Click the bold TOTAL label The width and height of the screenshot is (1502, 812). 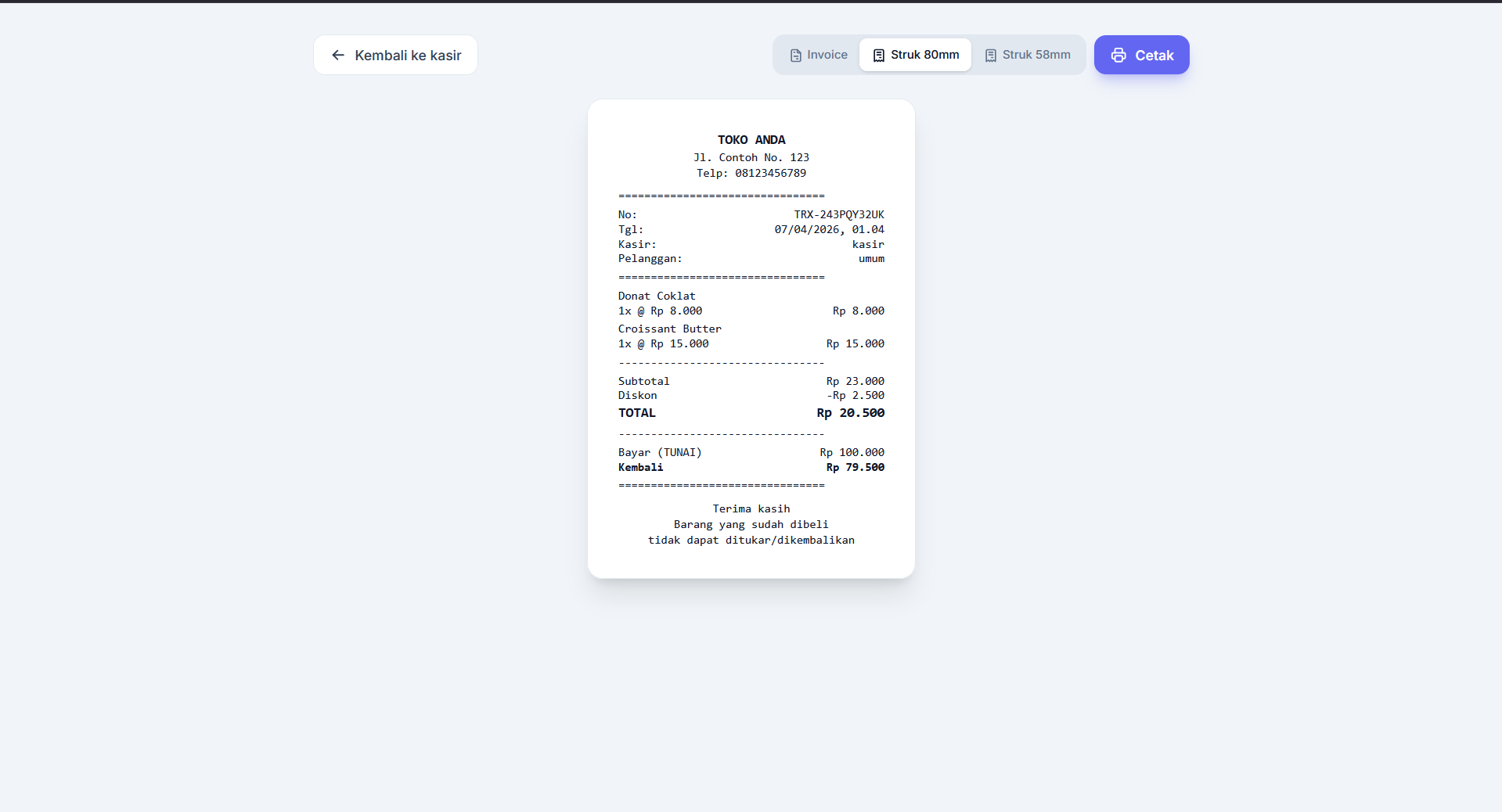pos(637,413)
